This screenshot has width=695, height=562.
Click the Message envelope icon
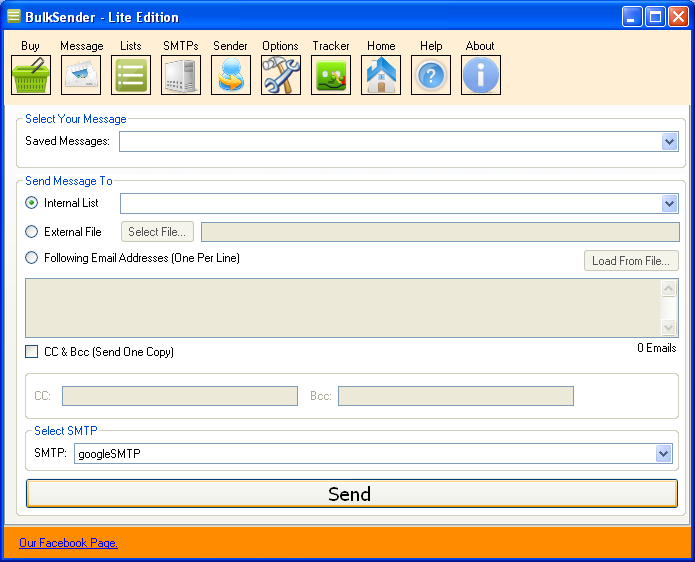pyautogui.click(x=81, y=75)
